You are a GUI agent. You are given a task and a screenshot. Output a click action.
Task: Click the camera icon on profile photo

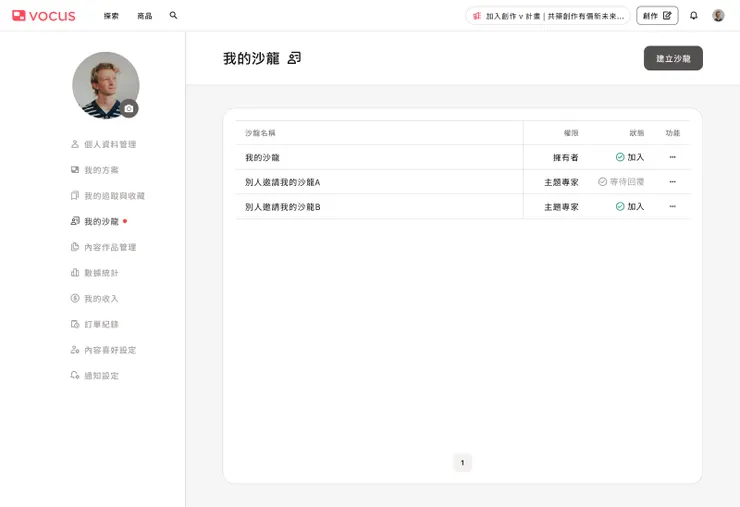(129, 109)
